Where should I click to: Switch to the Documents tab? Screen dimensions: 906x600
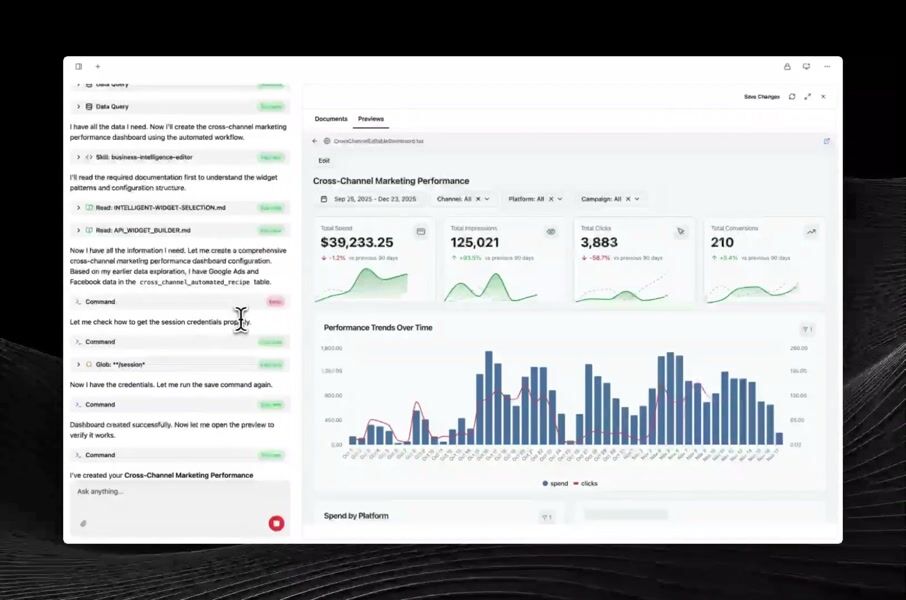(331, 119)
